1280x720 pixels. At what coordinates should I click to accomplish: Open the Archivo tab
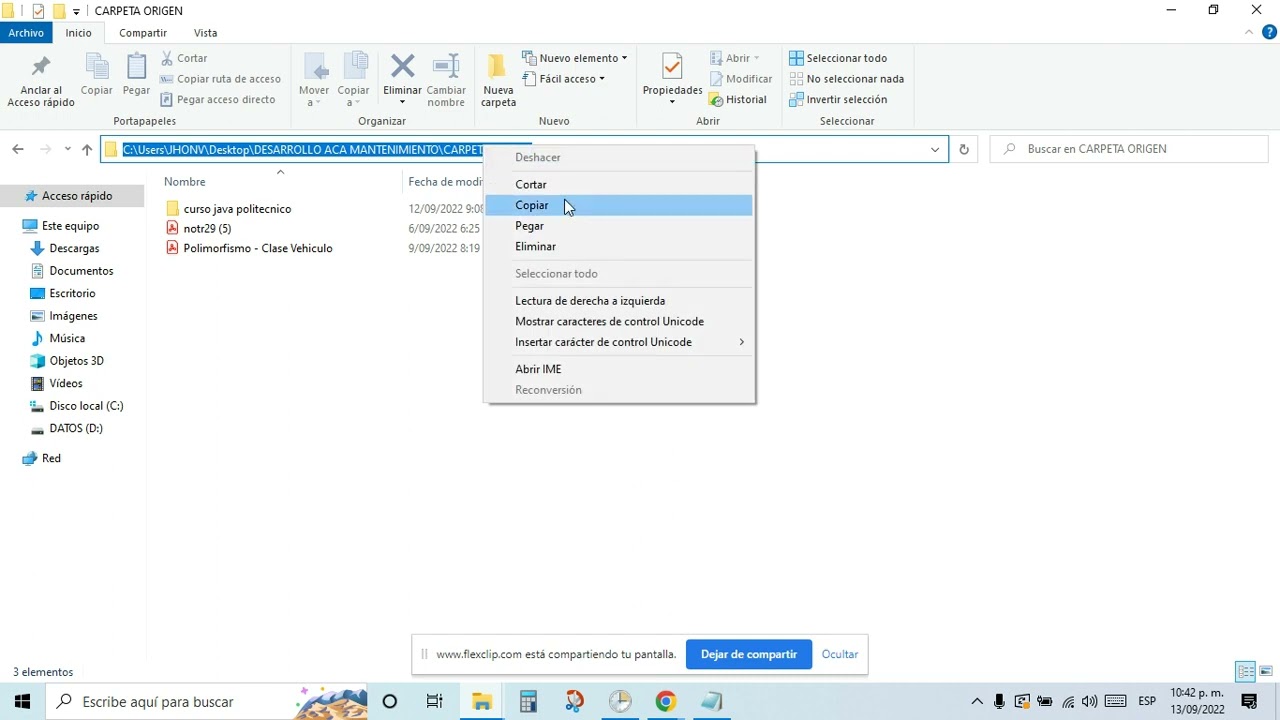pyautogui.click(x=26, y=33)
